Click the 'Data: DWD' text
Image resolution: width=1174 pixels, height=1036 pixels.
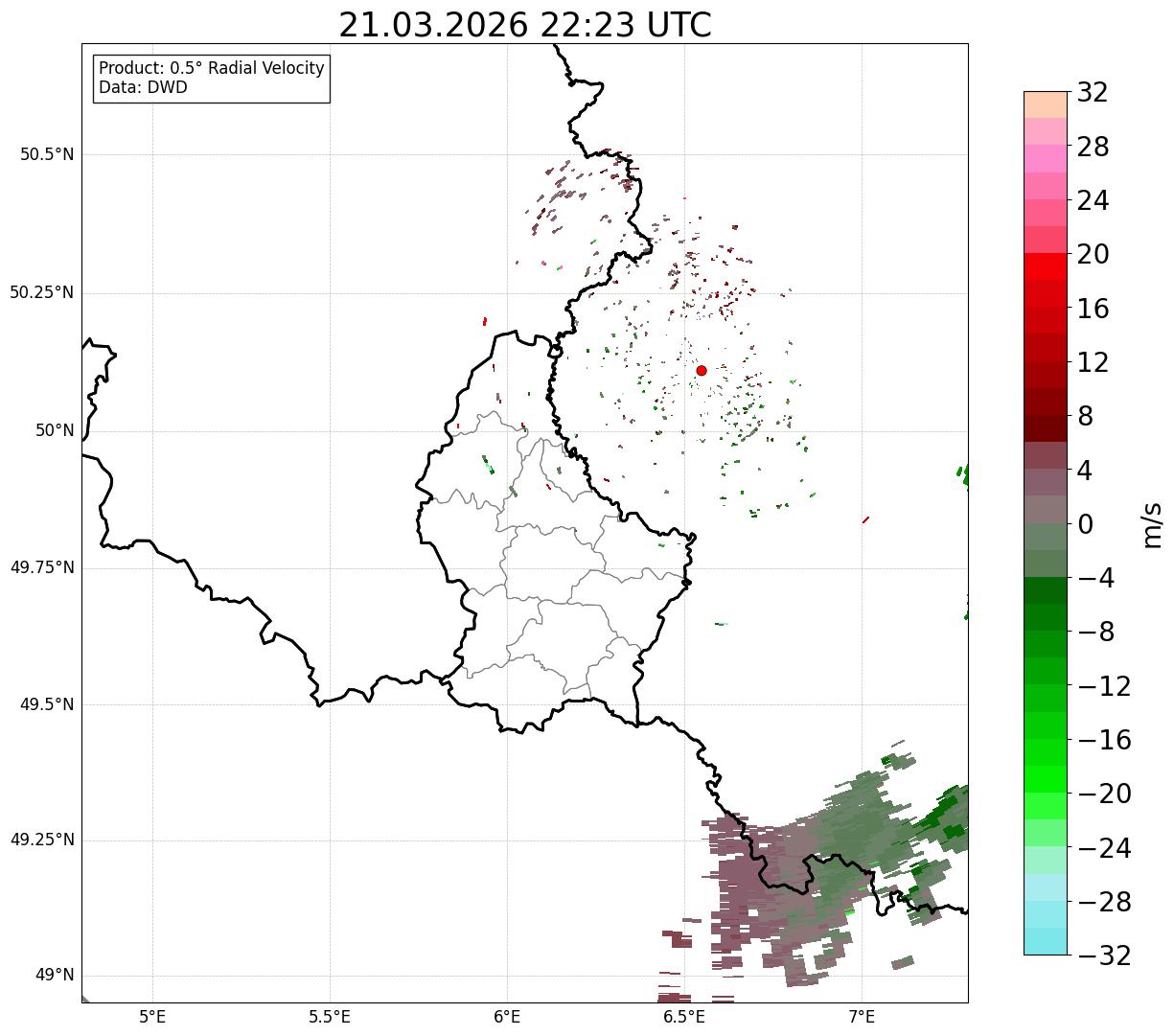(x=143, y=87)
